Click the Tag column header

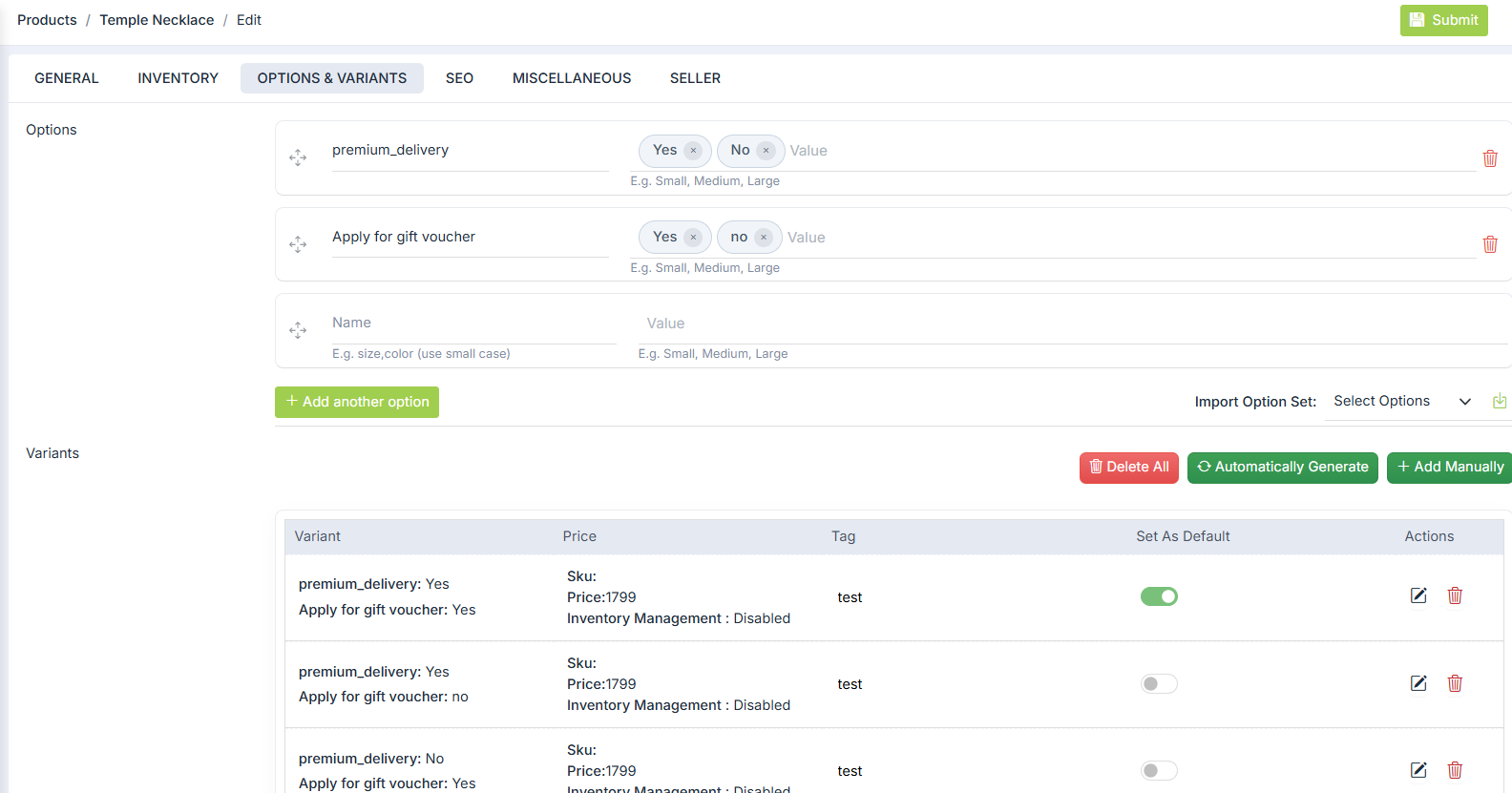pyautogui.click(x=843, y=536)
